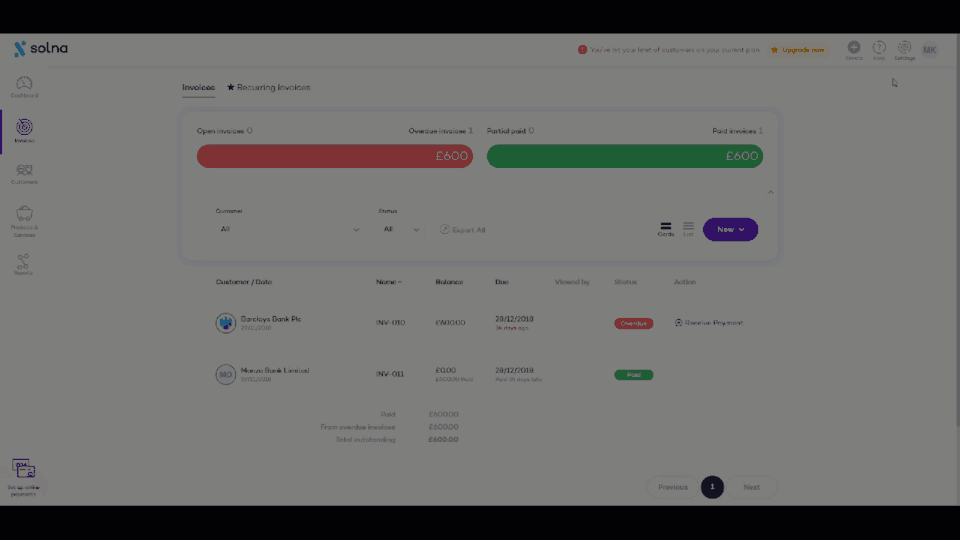Open the Settings gear icon
Screen dimensions: 960x540
pyautogui.click(x=904, y=50)
